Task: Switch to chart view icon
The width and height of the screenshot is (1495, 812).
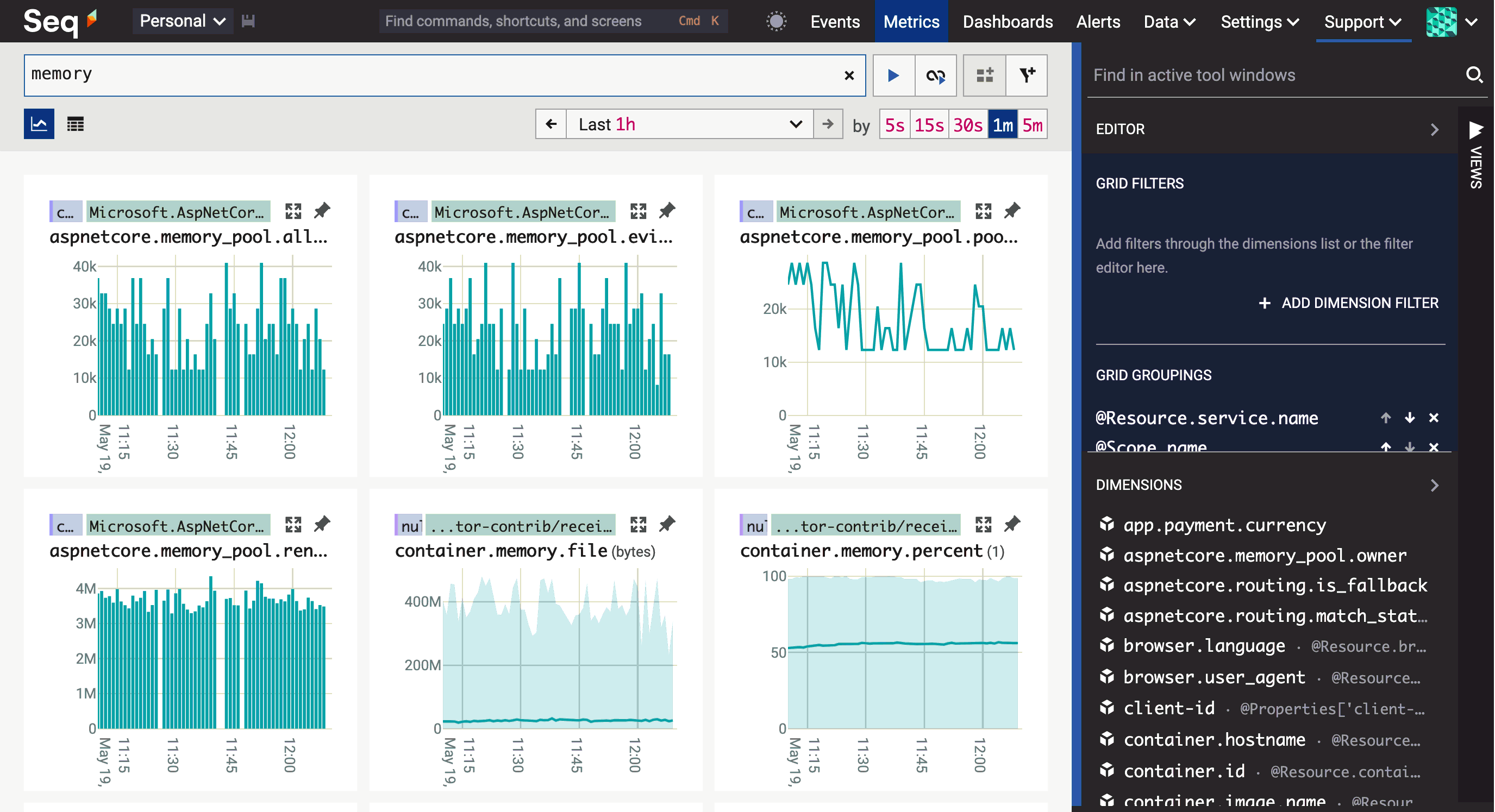Action: point(39,124)
